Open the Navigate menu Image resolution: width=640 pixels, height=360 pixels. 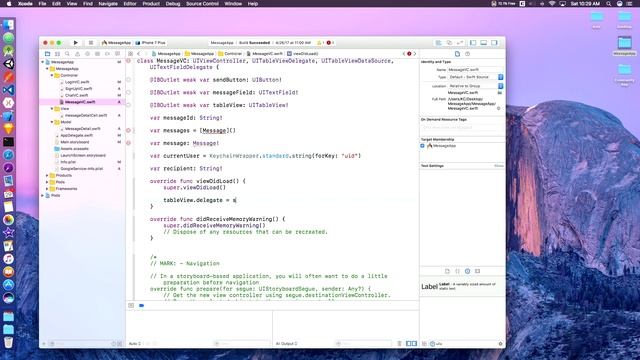[108, 4]
